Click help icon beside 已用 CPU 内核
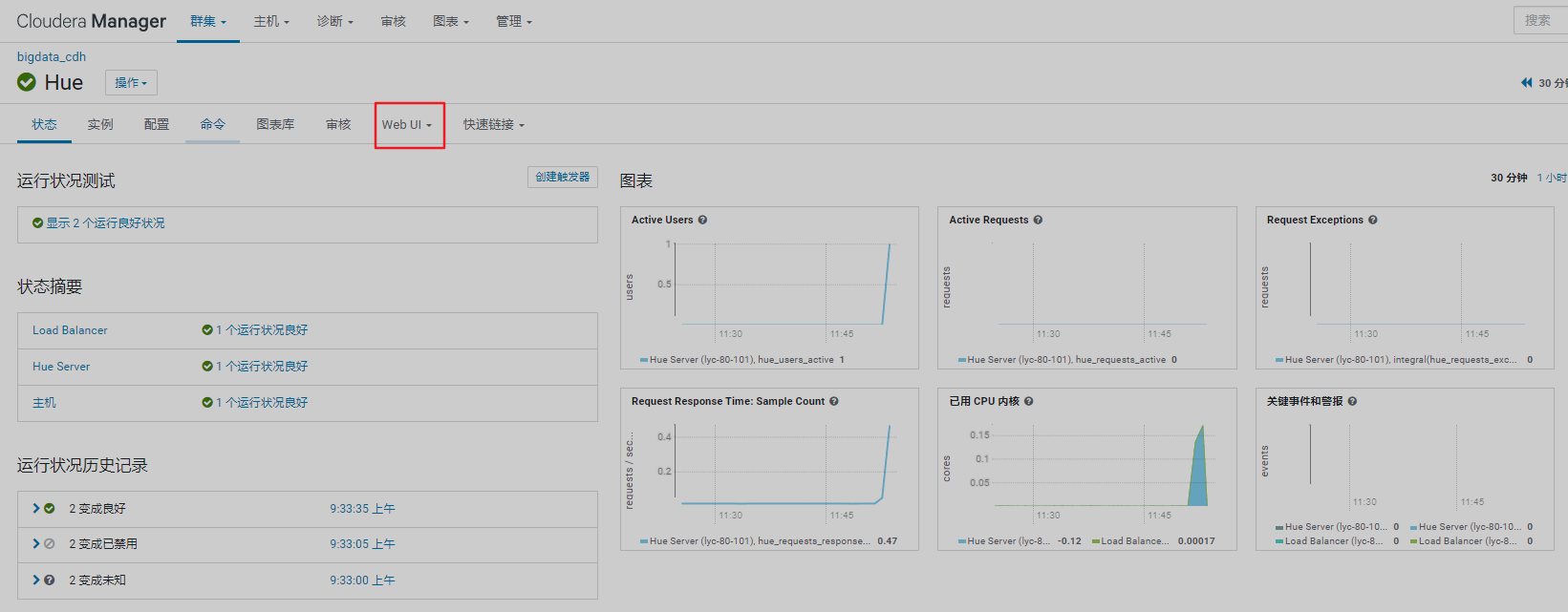Viewport: 1568px width, 612px height. point(1029,401)
